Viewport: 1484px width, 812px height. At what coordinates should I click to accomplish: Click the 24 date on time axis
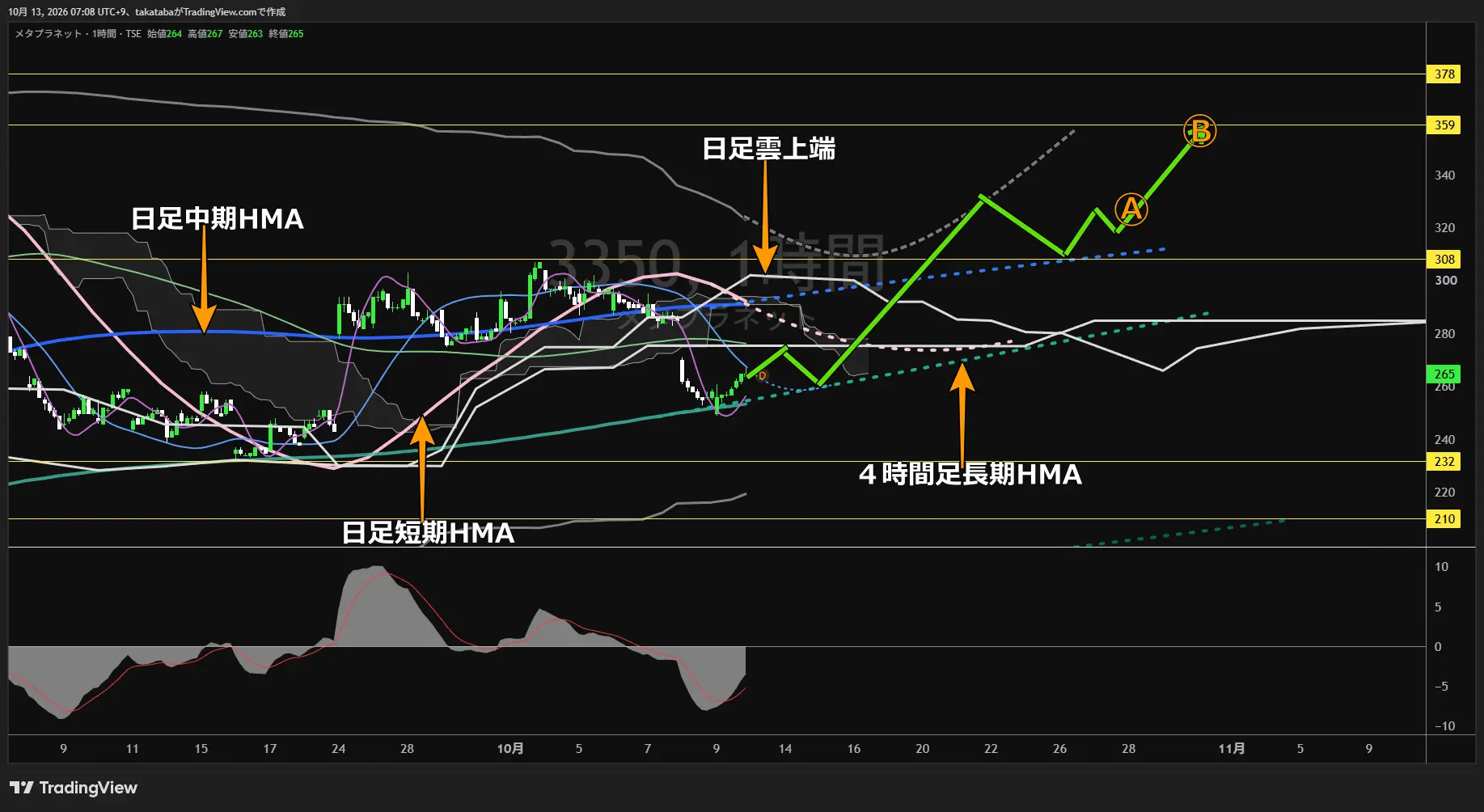point(339,749)
